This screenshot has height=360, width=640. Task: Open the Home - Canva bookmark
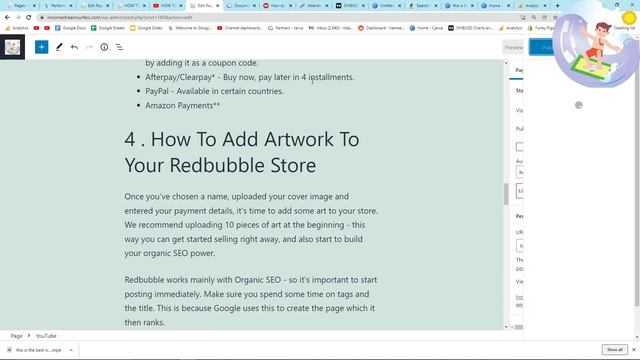426,28
